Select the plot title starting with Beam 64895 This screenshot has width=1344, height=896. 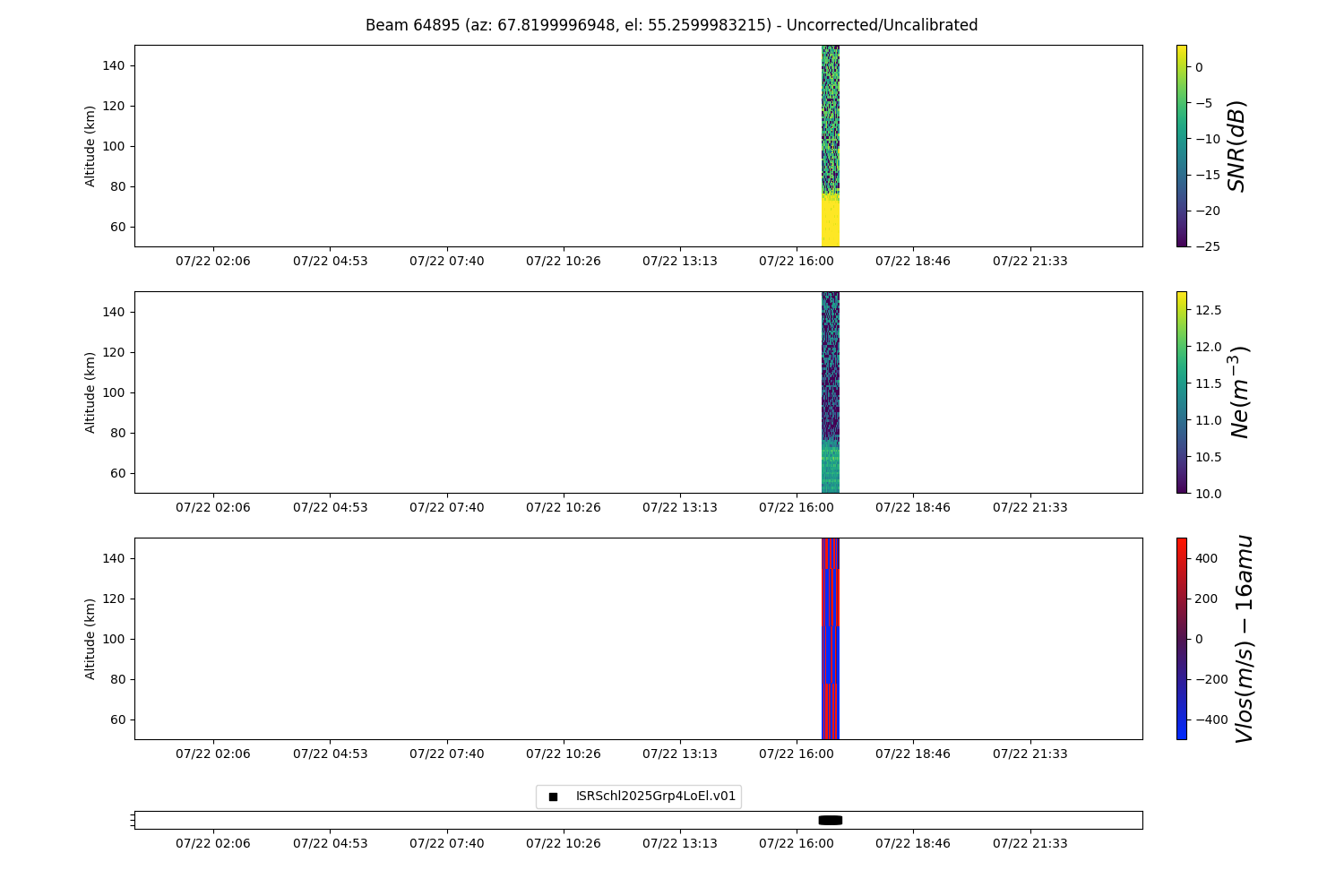click(x=671, y=25)
